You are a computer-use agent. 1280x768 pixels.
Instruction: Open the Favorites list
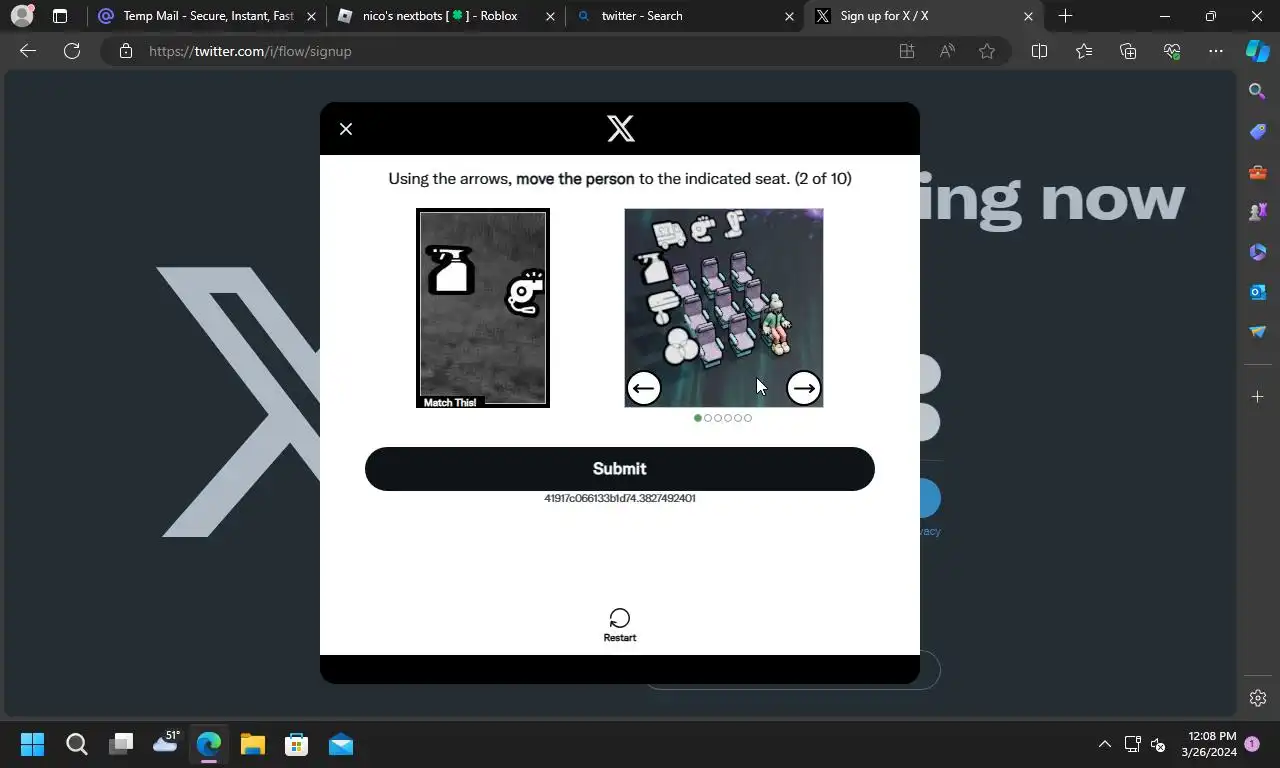coord(1084,51)
